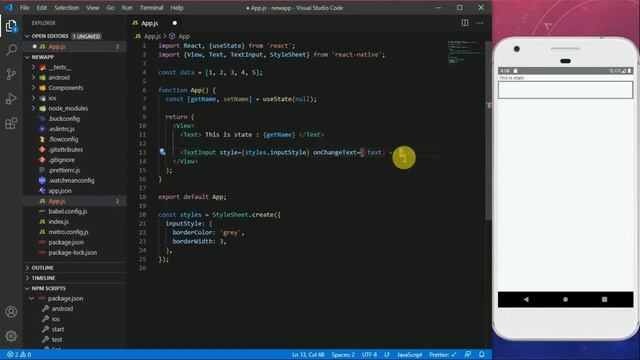
Task: Open the editor More Actions ellipsis
Action: tap(480, 23)
